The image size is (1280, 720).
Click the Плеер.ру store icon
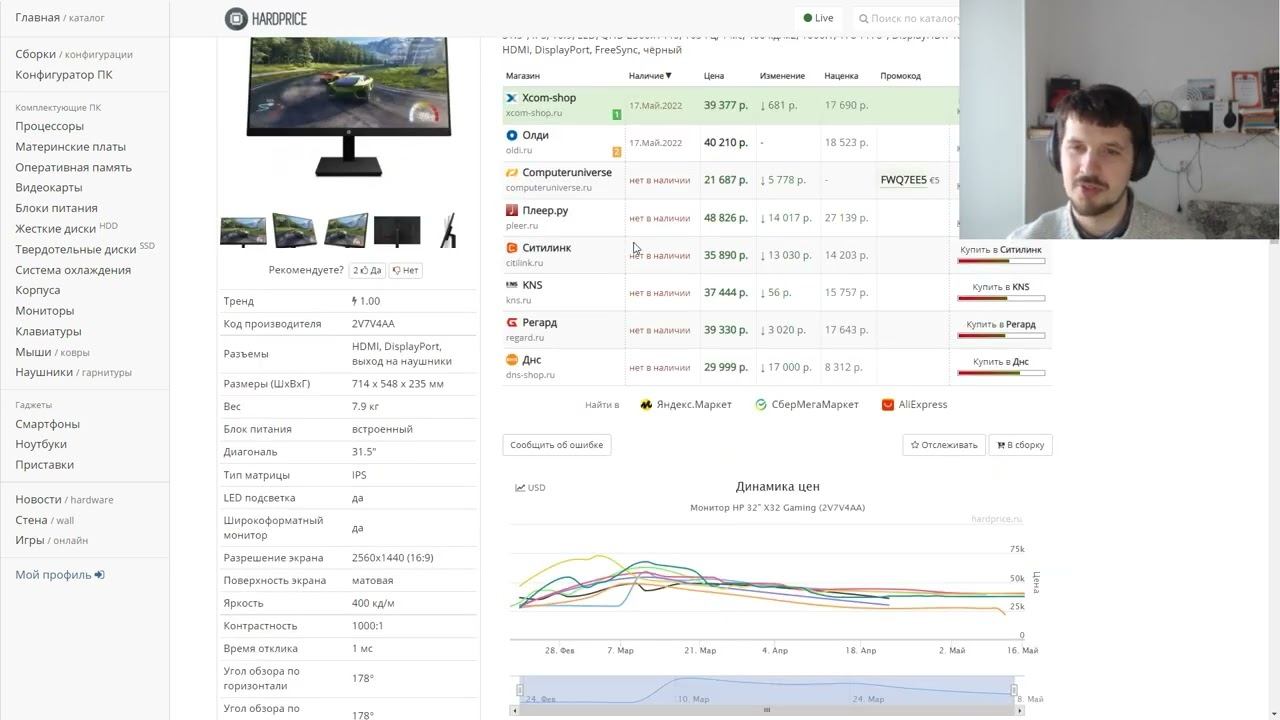tap(512, 210)
